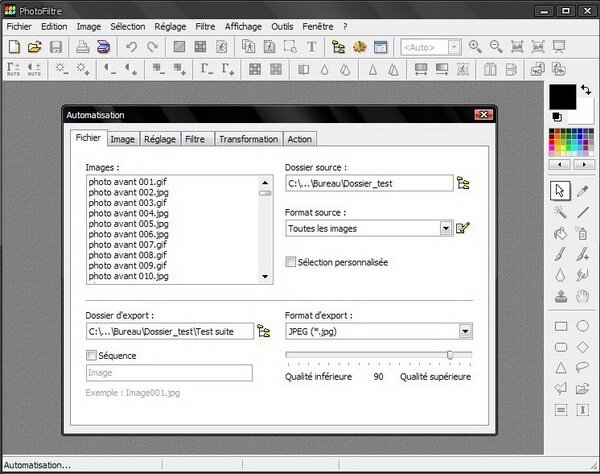Select the triangle selection shape
Viewport: 600px width, 474px height.
(561, 368)
